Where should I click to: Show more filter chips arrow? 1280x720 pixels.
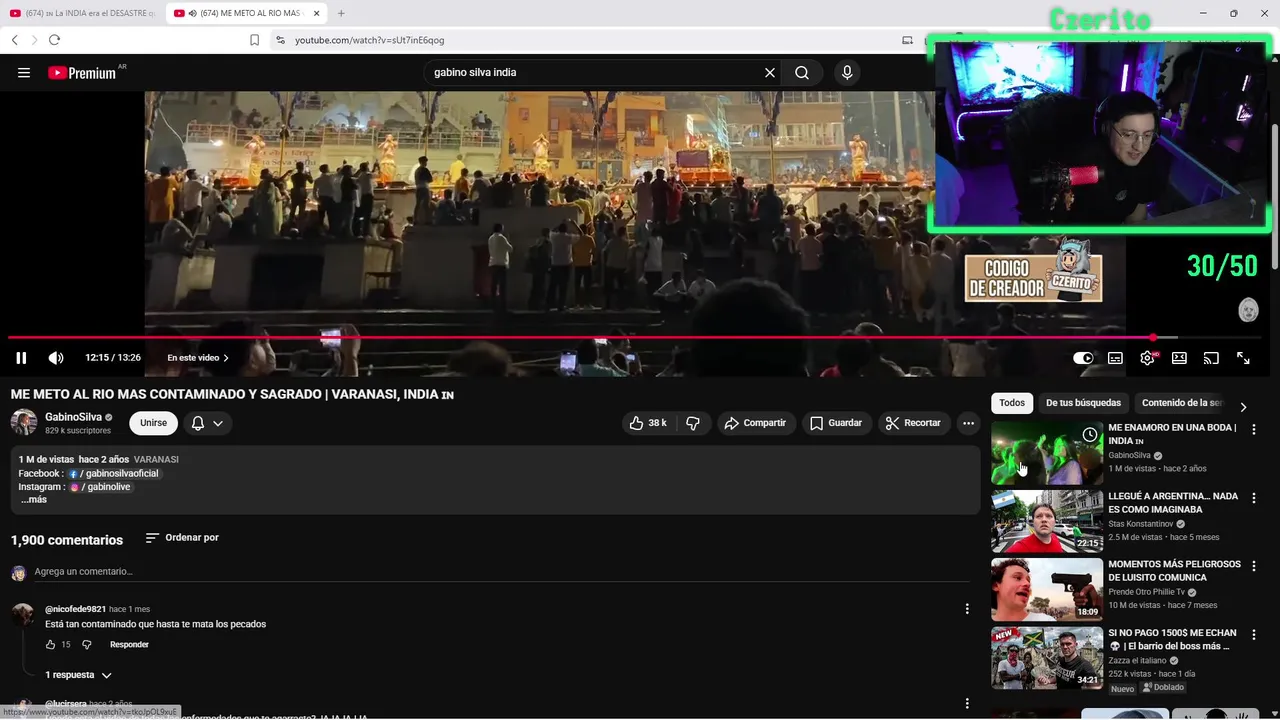(x=1243, y=407)
